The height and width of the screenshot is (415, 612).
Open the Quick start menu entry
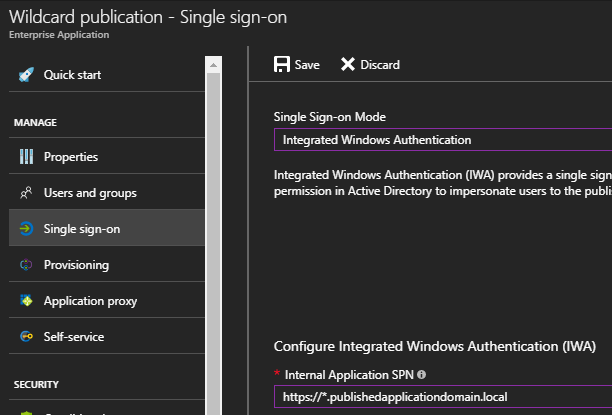72,75
